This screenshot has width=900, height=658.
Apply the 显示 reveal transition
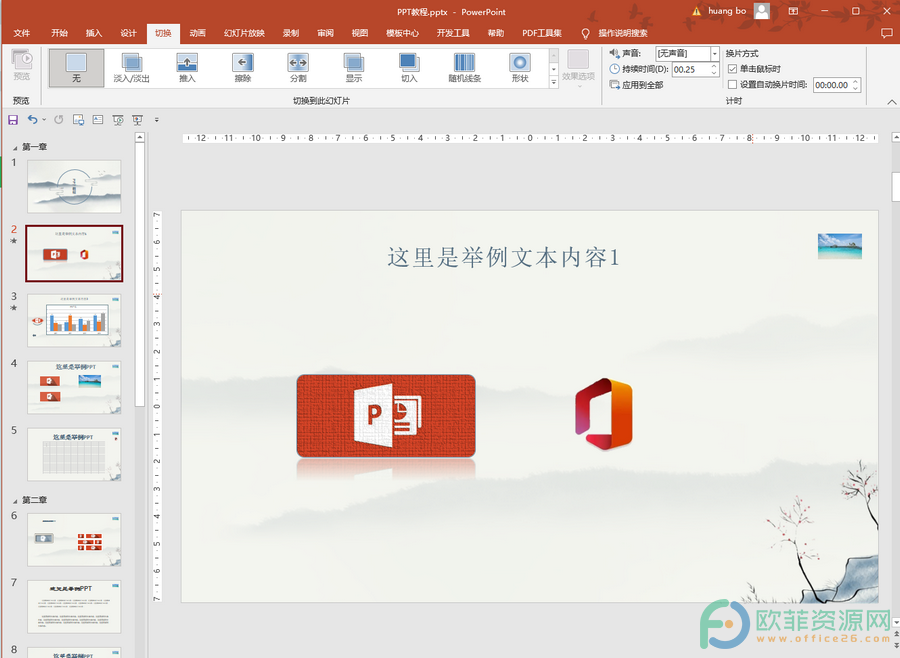pyautogui.click(x=354, y=68)
